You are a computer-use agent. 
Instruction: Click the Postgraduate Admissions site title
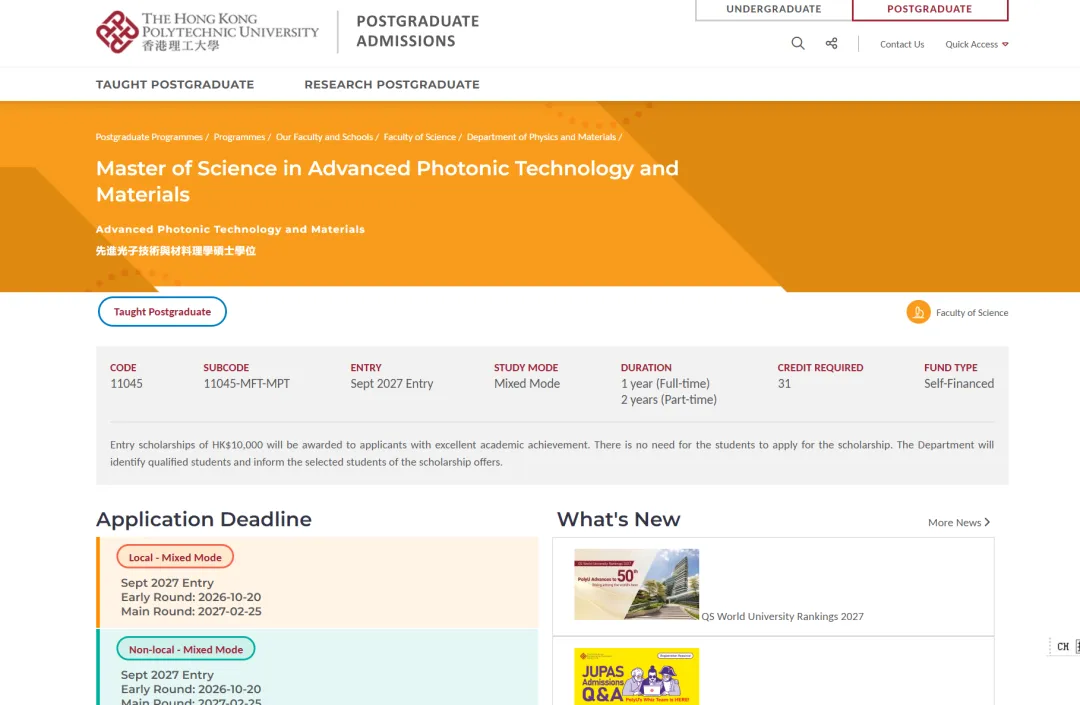417,31
